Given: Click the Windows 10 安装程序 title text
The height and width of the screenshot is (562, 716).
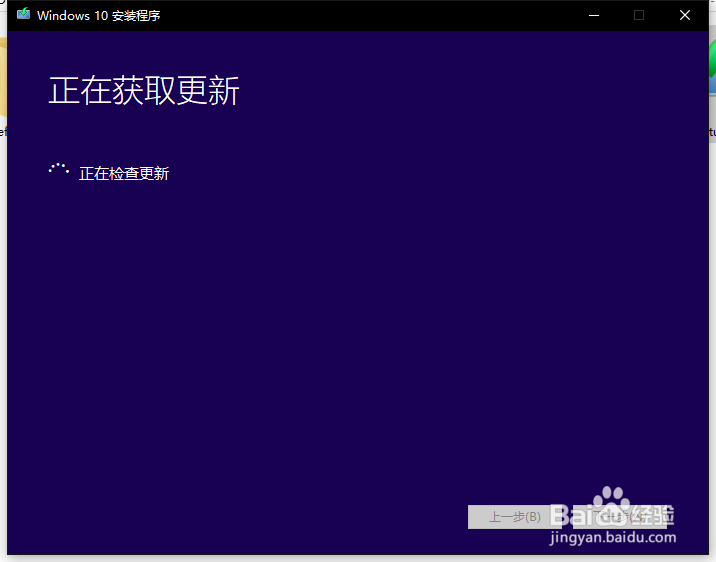Looking at the screenshot, I should (x=99, y=16).
